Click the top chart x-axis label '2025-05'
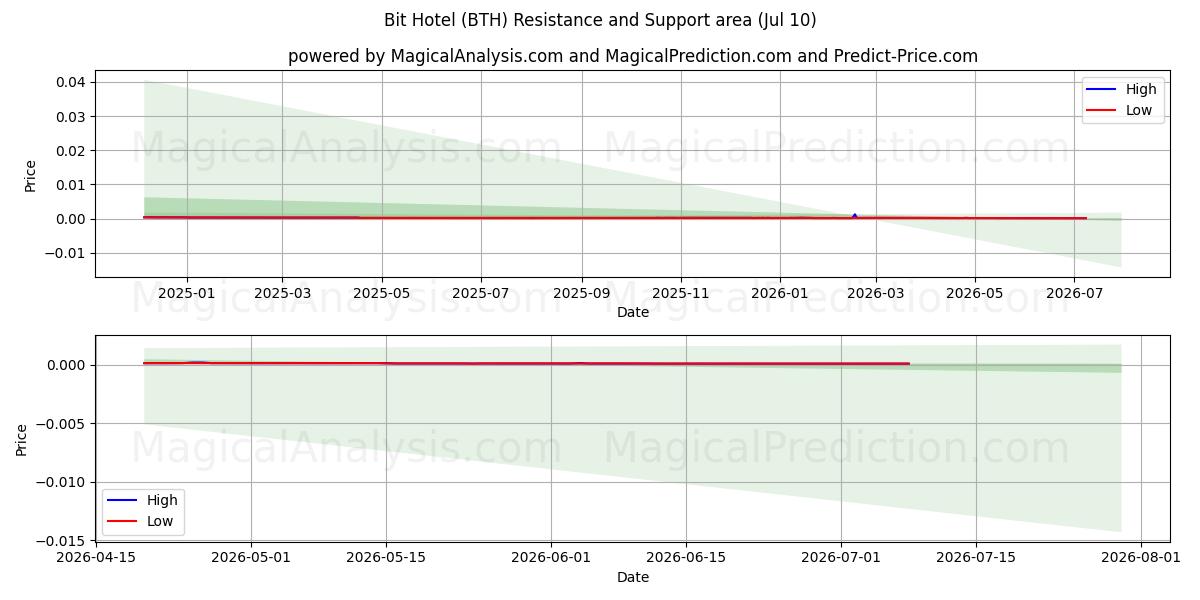The width and height of the screenshot is (1200, 600). (x=383, y=294)
